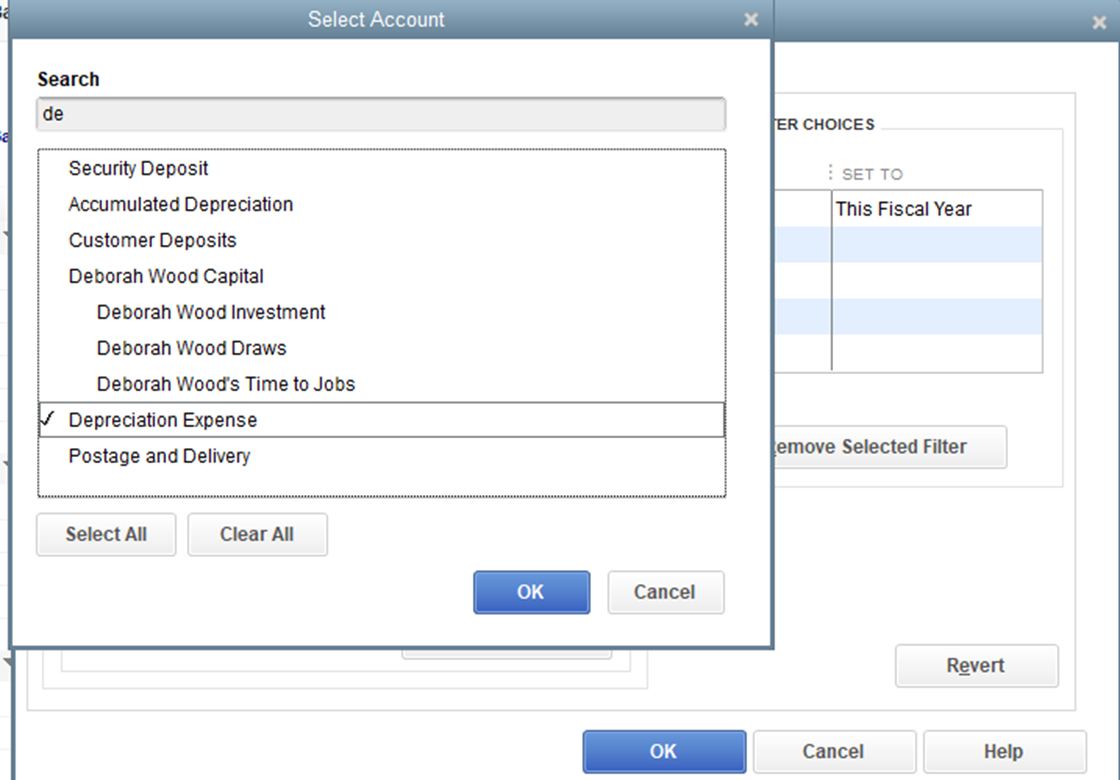Click the Revert button

(x=975, y=666)
